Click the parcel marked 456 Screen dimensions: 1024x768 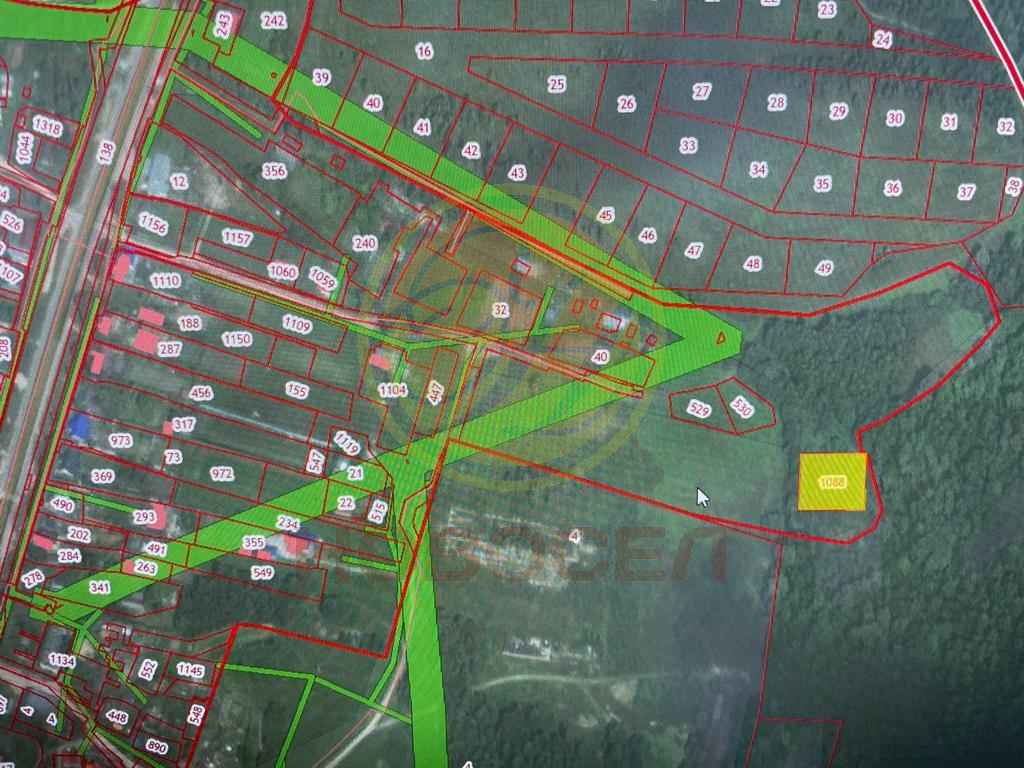201,393
